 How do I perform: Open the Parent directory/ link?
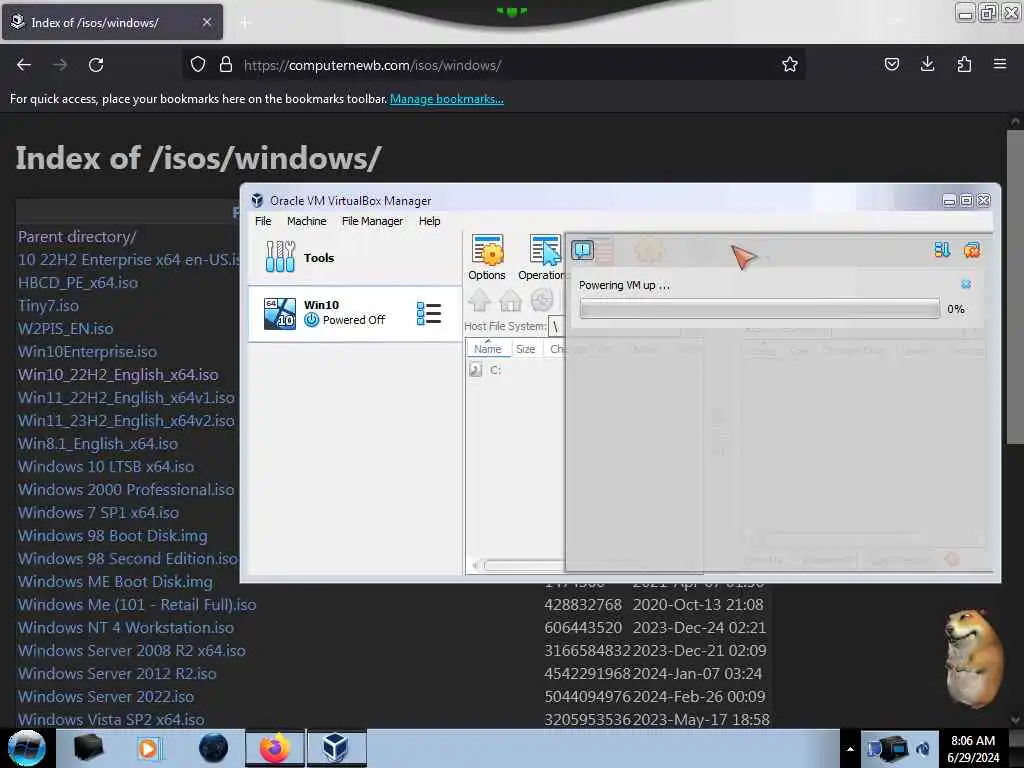(x=77, y=236)
